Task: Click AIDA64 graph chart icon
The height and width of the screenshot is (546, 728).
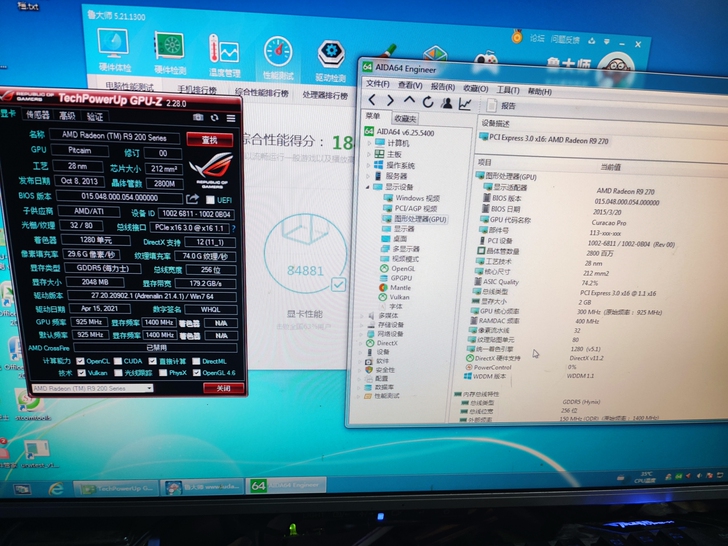Action: coord(465,104)
